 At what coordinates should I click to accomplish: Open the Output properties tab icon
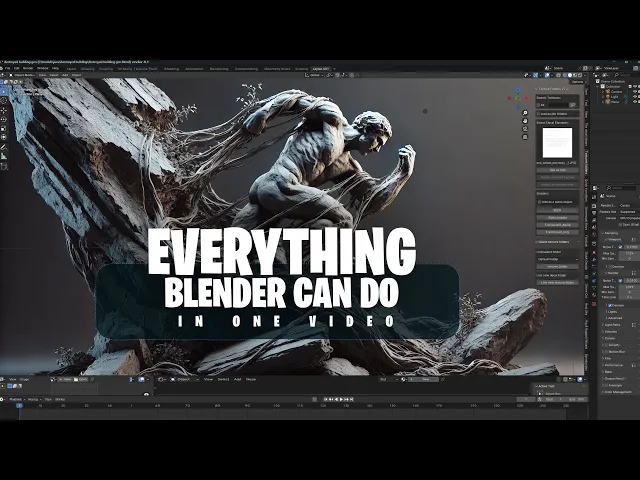click(x=594, y=213)
